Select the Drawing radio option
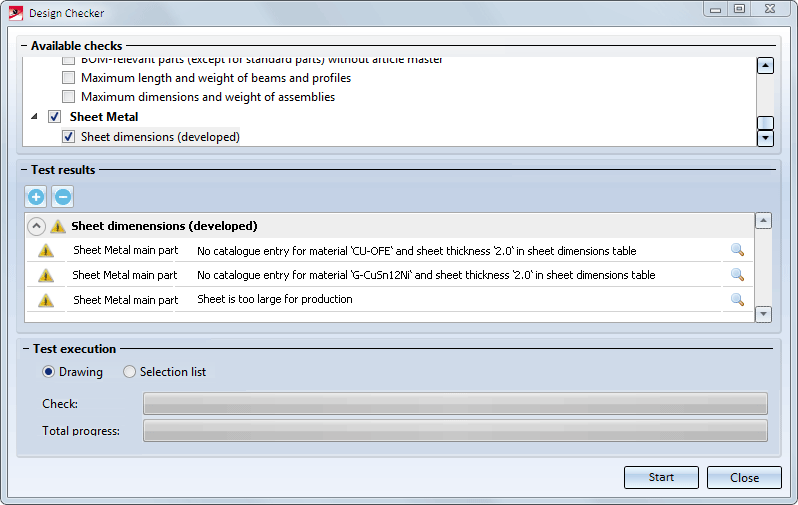The image size is (798, 505). point(49,372)
